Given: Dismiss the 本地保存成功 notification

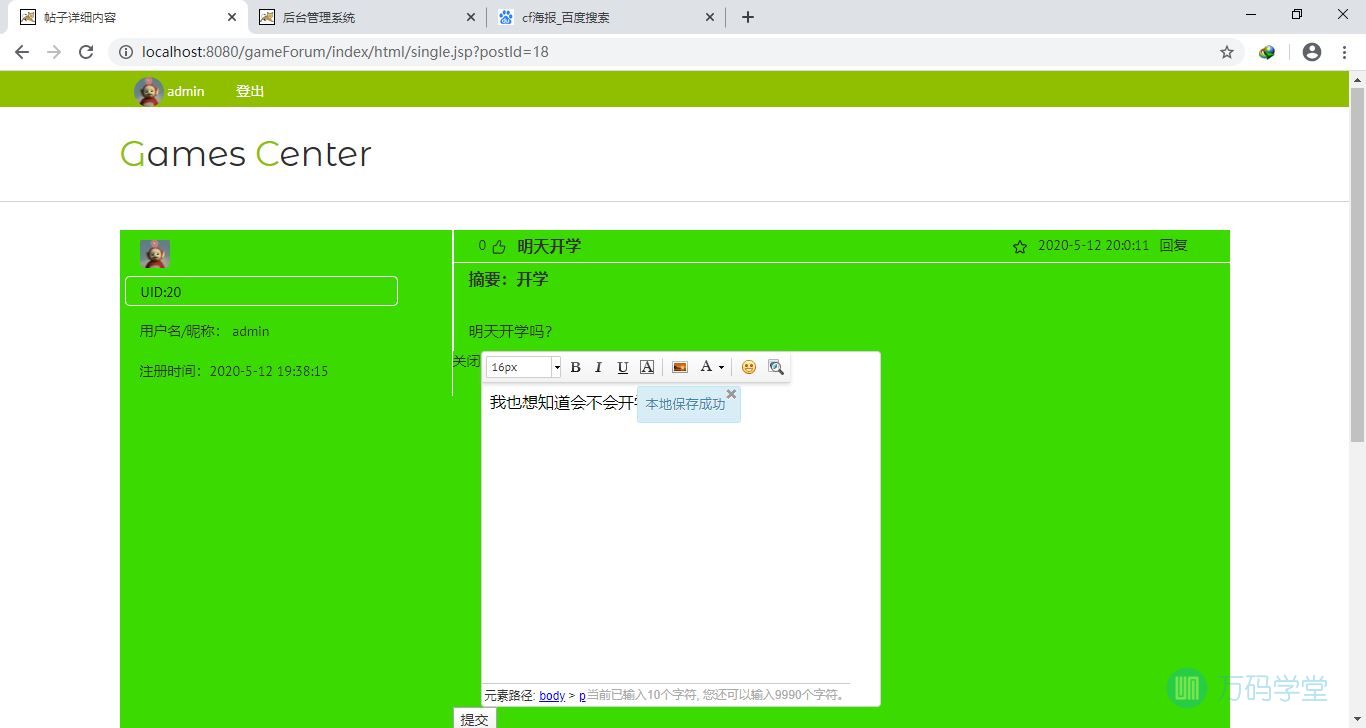Looking at the screenshot, I should pyautogui.click(x=731, y=394).
